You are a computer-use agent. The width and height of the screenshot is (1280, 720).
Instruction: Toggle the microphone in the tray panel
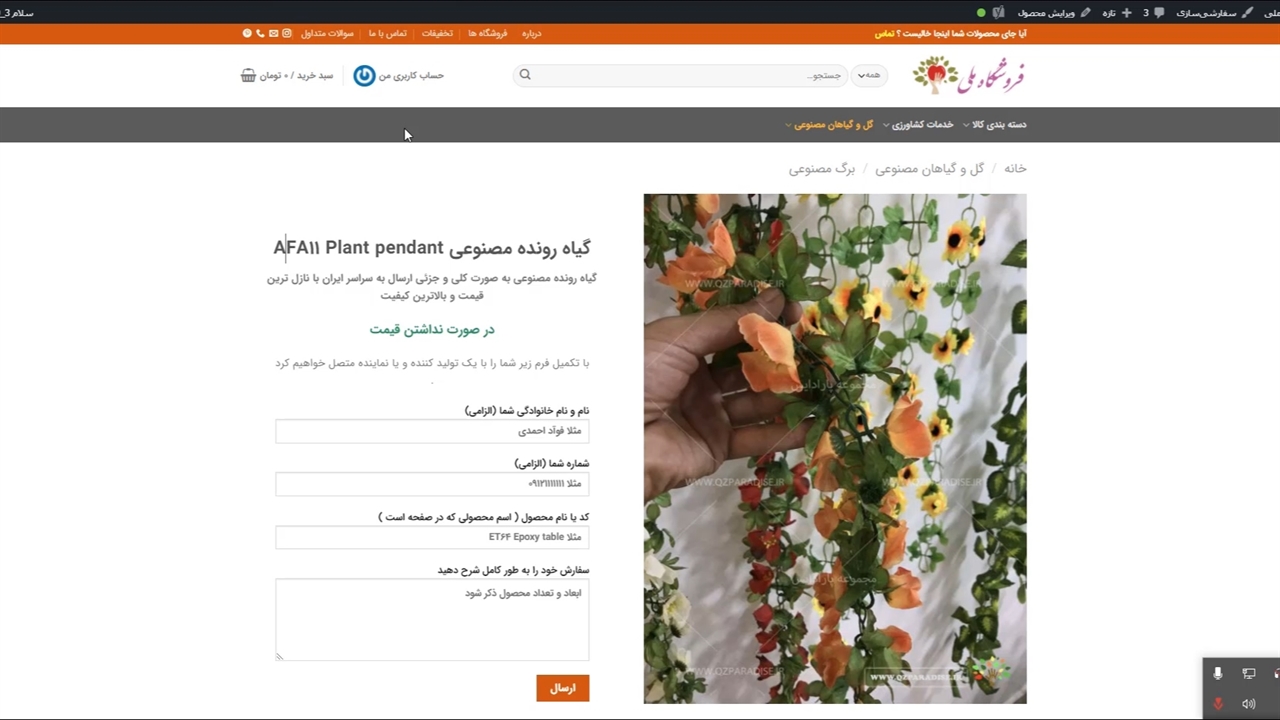click(1217, 674)
